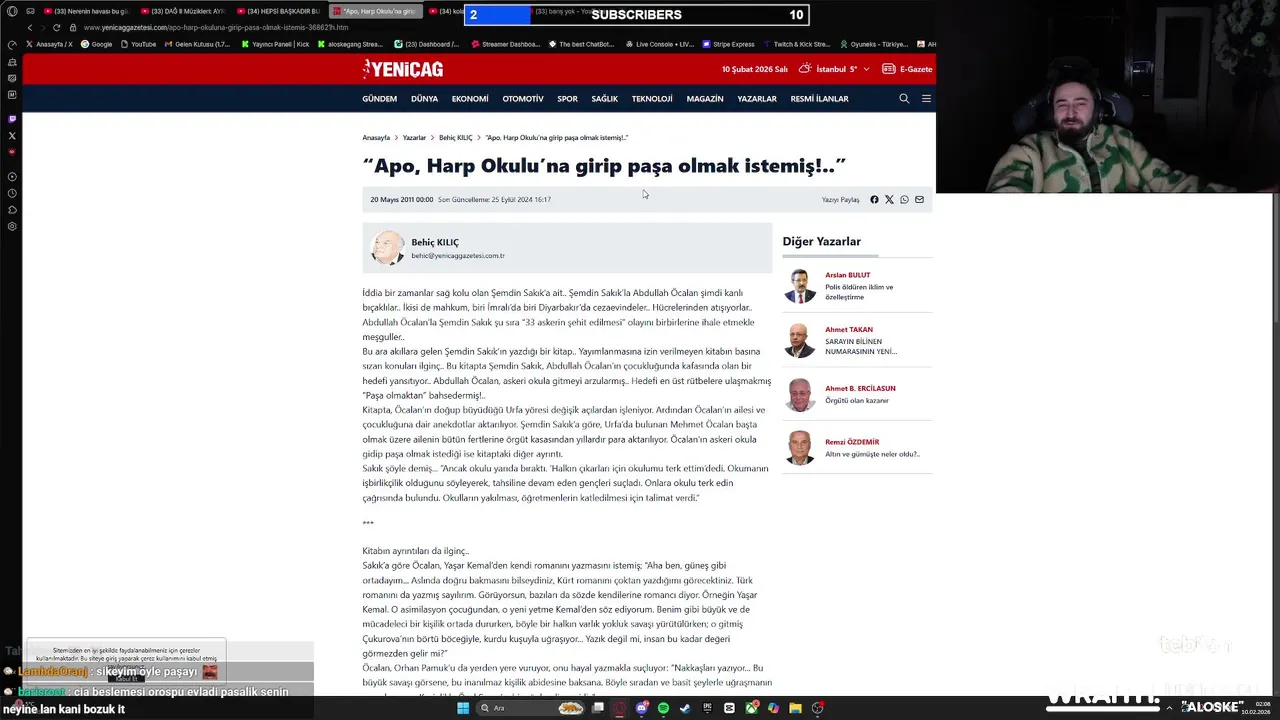Switch to 'Nerenin havası bu' YouTube tab

tap(87, 11)
